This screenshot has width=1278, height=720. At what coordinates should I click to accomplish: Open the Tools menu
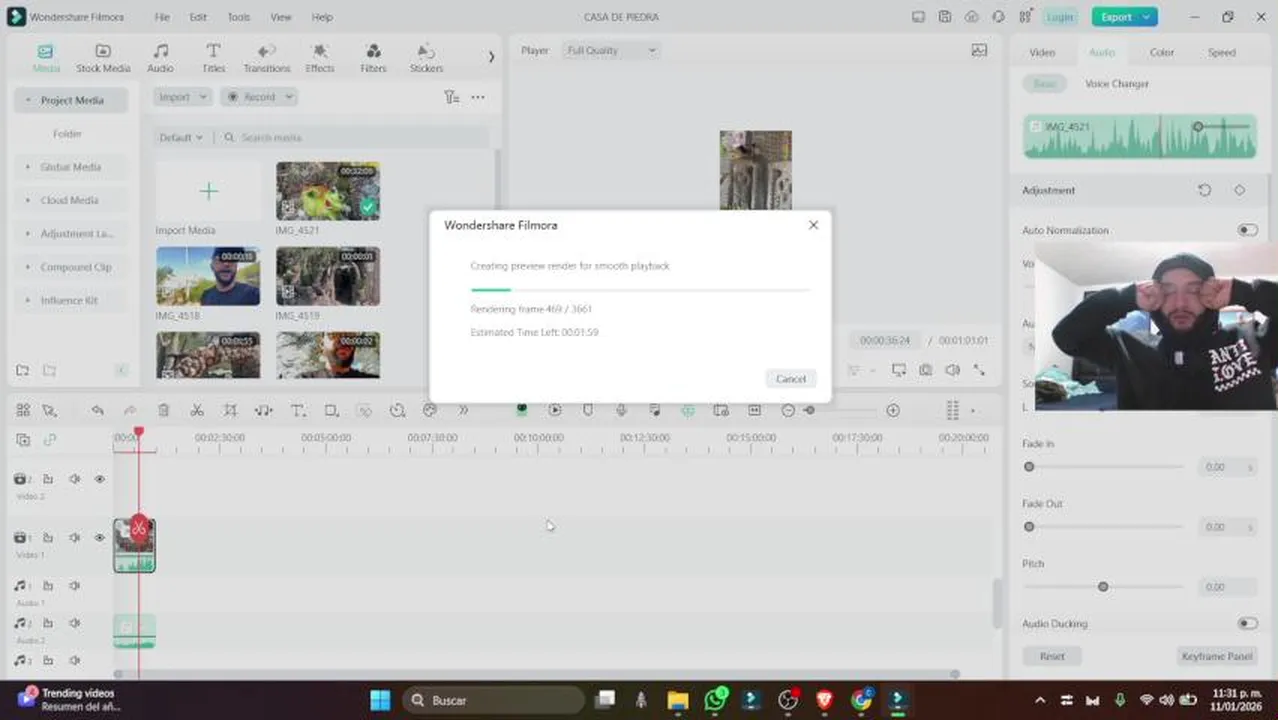tap(239, 17)
